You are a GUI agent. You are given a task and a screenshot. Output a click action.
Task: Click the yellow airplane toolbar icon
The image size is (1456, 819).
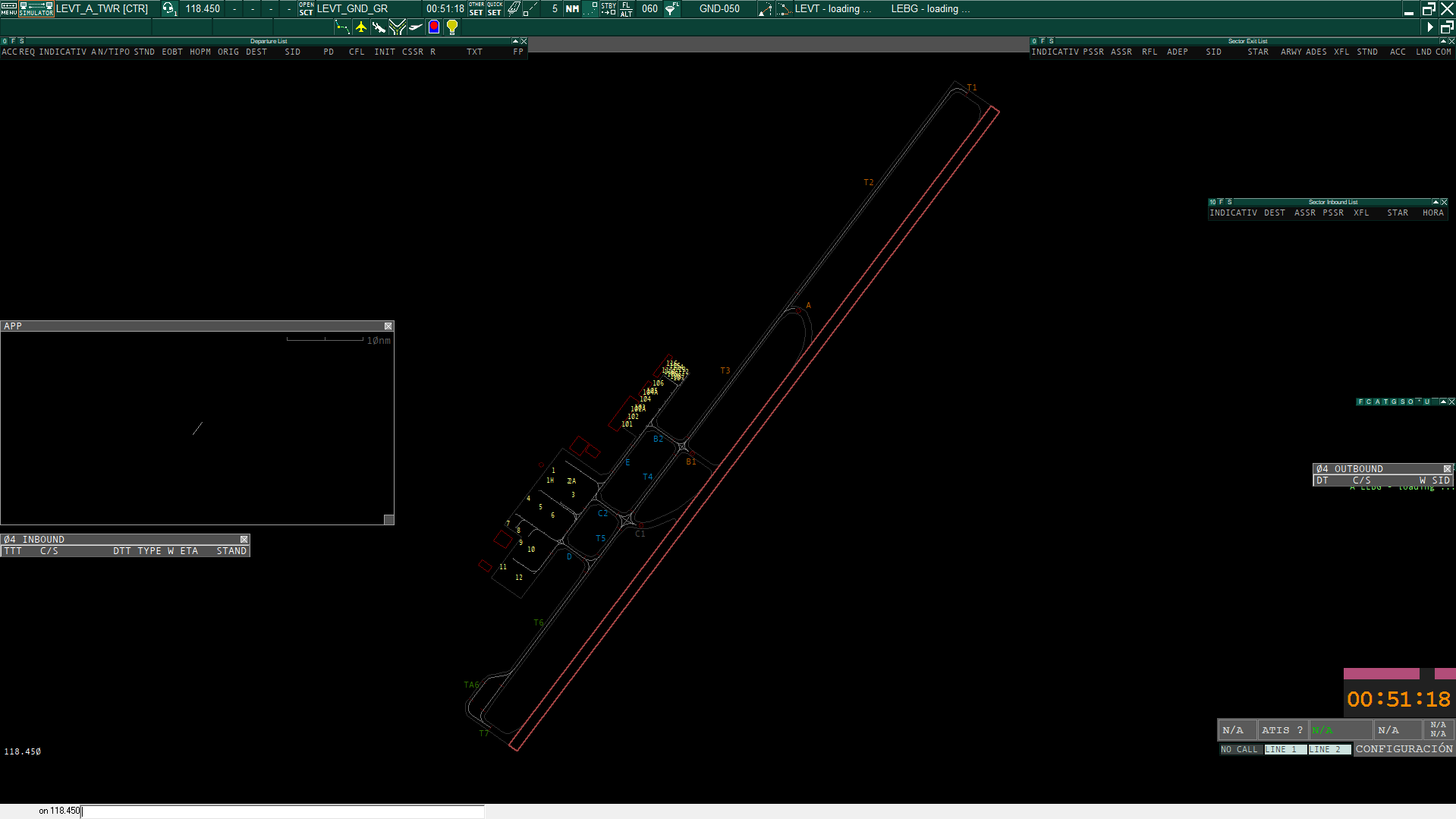coord(361,27)
